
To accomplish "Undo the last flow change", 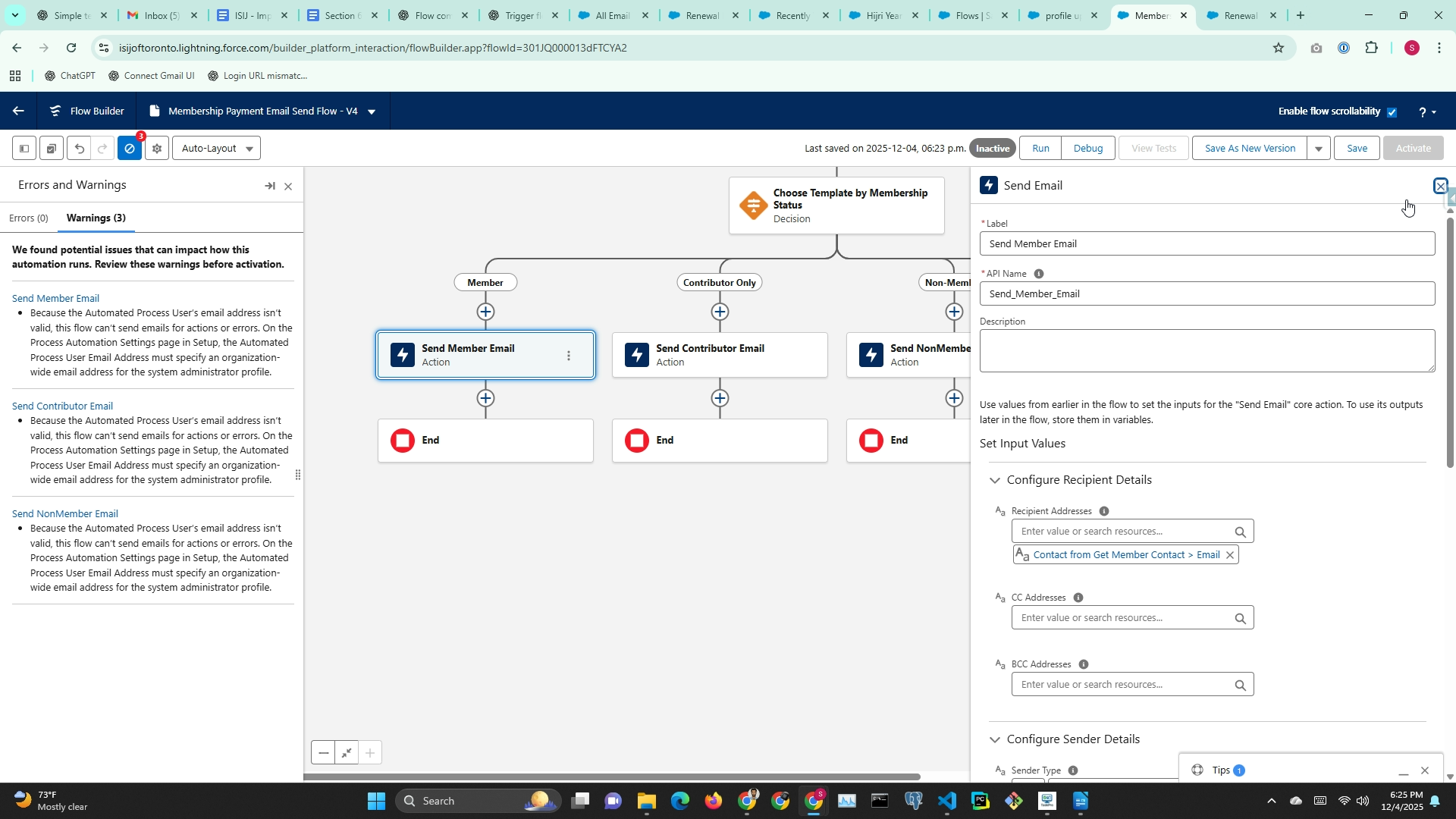I will (x=79, y=149).
